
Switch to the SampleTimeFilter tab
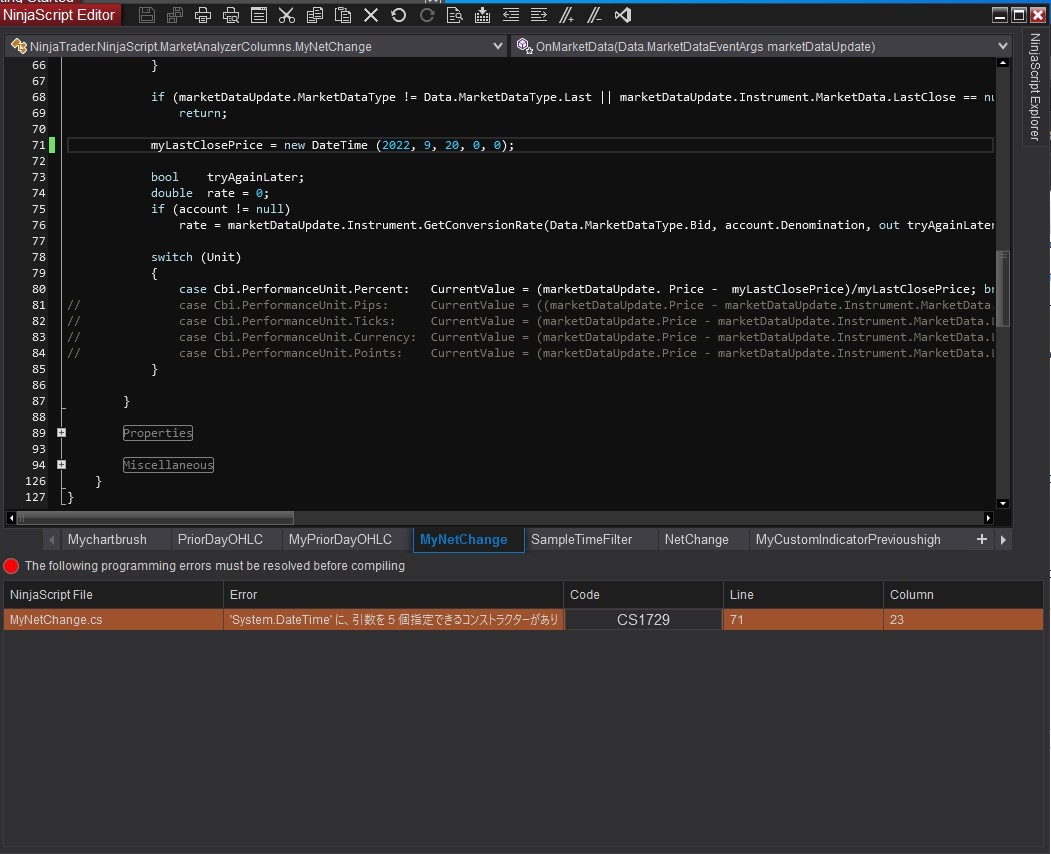click(581, 539)
